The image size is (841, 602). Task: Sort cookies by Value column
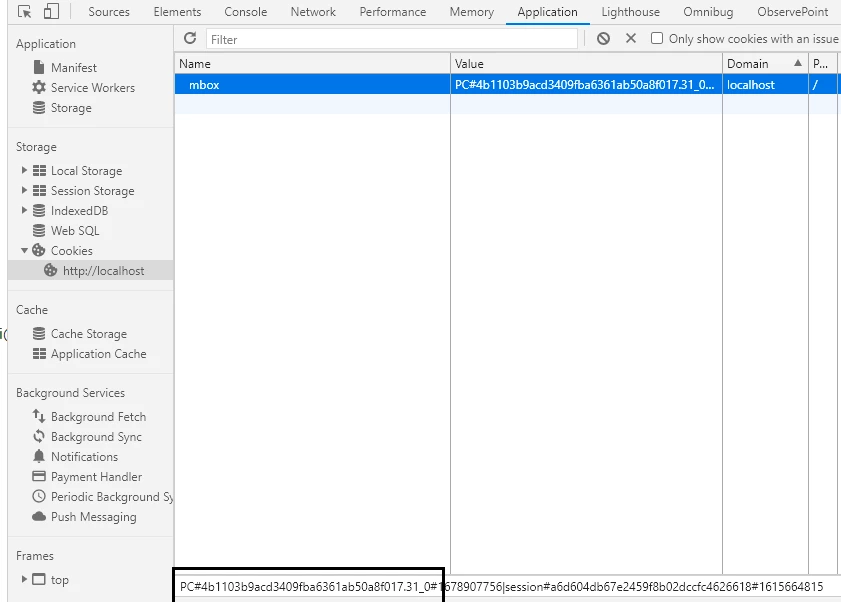click(586, 64)
